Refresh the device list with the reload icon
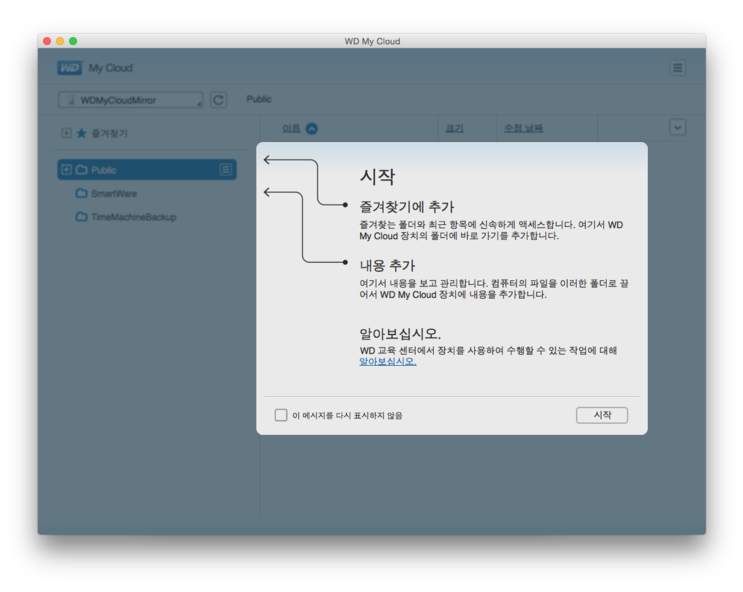Viewport: 743px width, 592px height. pos(218,100)
